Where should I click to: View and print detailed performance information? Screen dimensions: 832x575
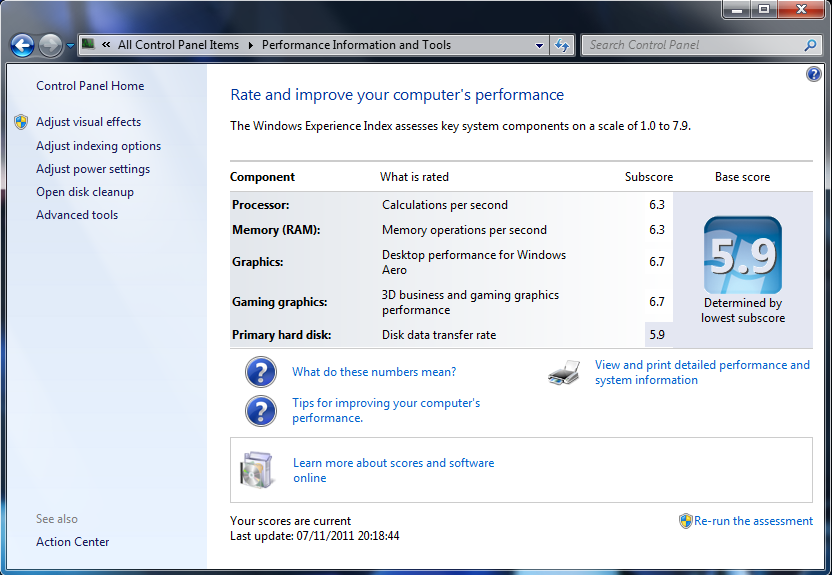702,372
